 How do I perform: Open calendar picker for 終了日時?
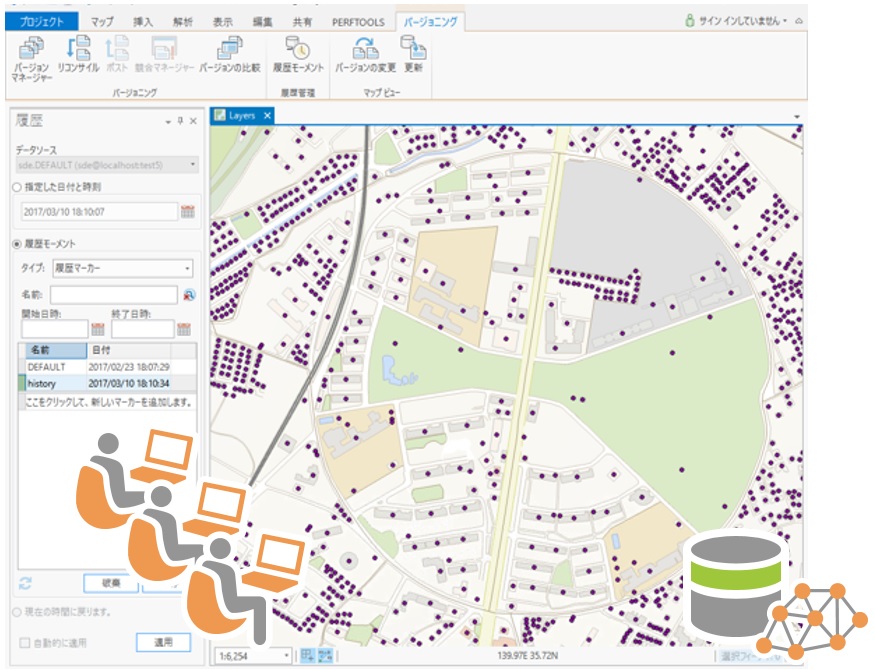184,329
